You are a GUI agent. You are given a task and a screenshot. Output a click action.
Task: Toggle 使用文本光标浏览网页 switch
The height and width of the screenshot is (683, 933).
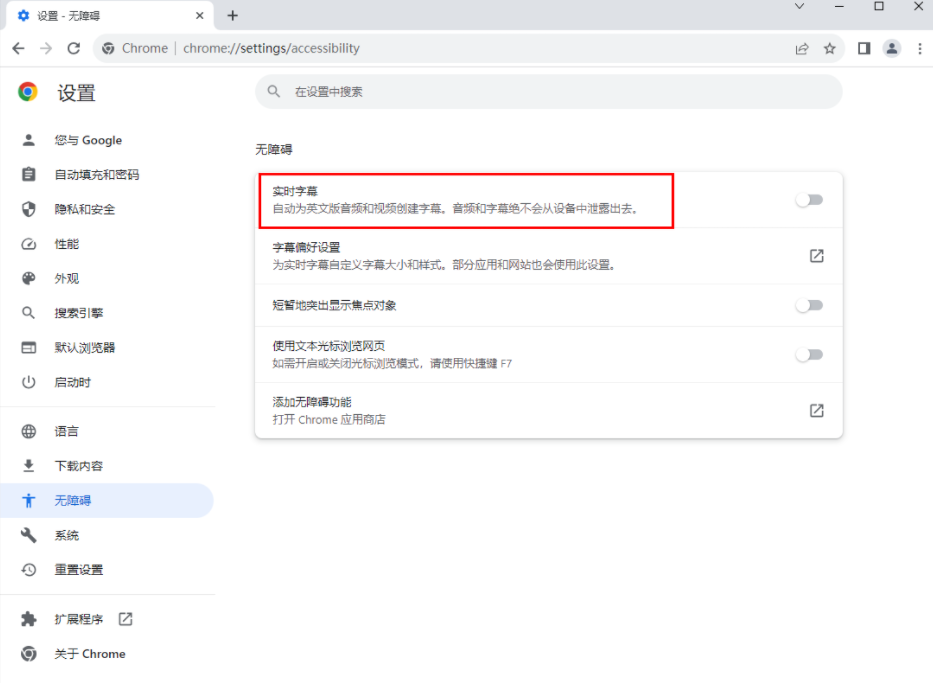(809, 355)
